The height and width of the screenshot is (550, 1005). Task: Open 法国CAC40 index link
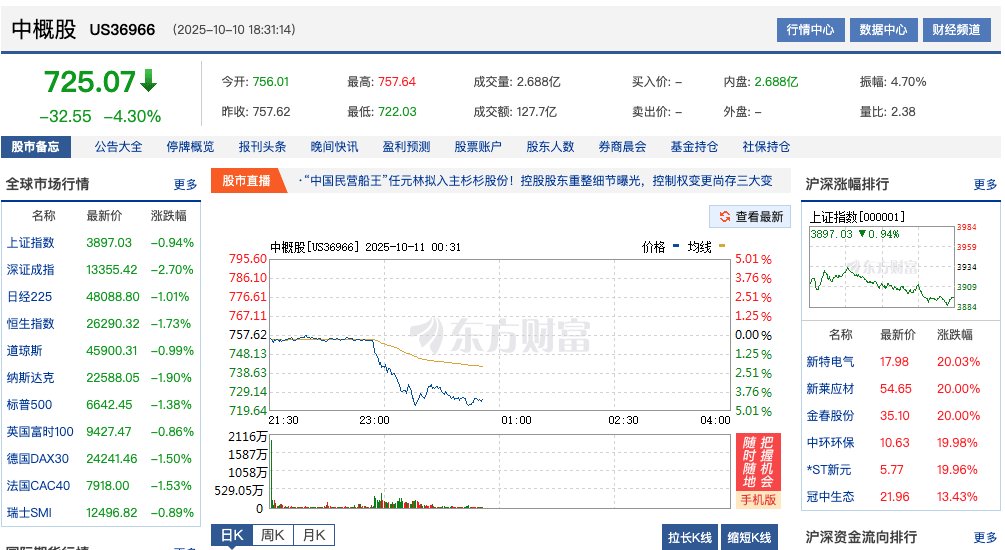coord(38,485)
